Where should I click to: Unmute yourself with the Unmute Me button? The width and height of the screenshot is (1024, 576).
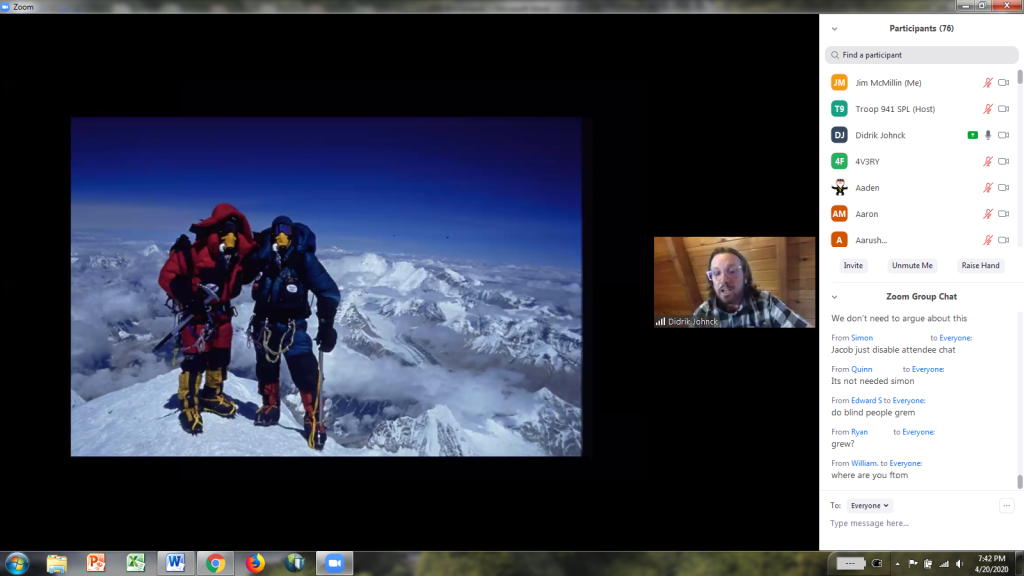[x=912, y=266]
